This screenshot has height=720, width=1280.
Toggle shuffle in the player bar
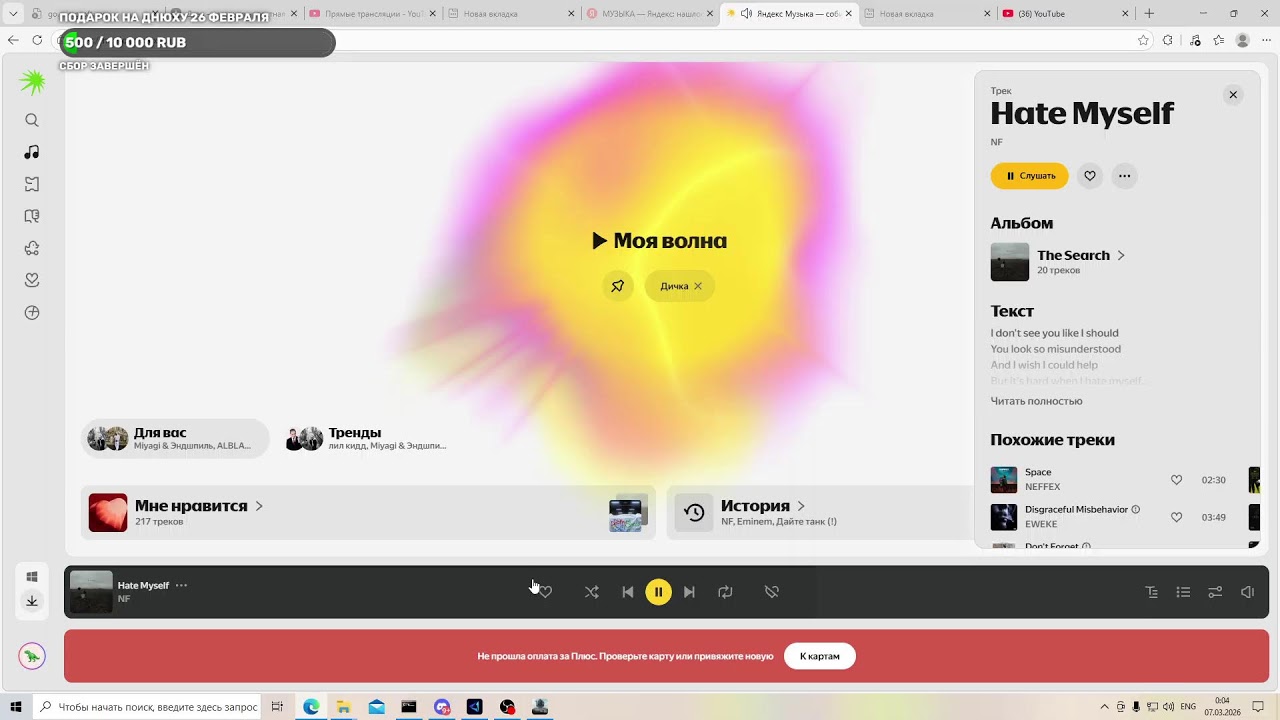(592, 592)
